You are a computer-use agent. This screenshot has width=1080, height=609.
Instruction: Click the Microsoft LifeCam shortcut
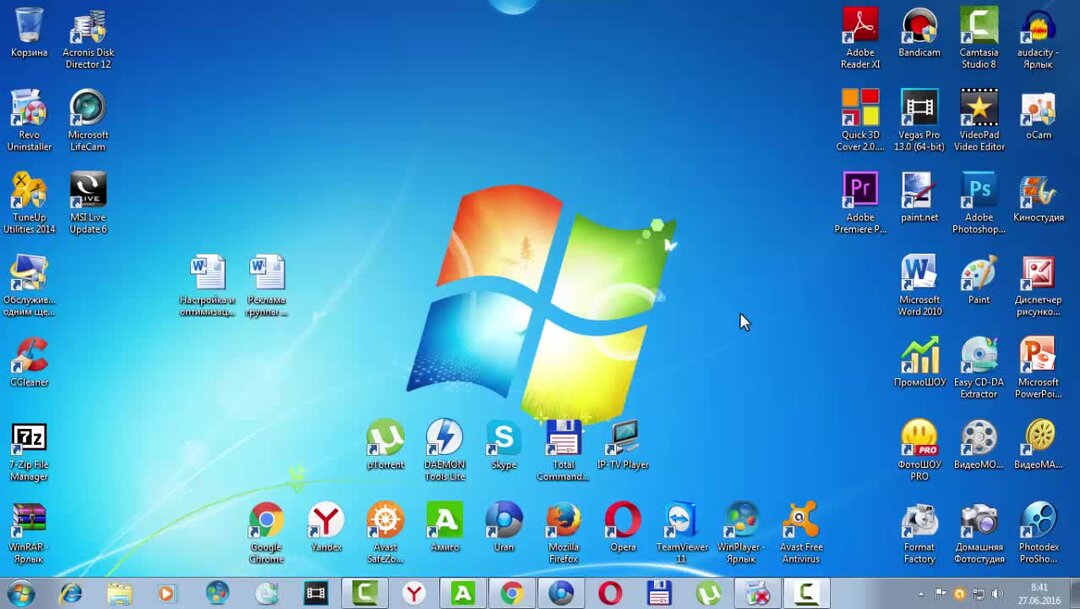pyautogui.click(x=88, y=109)
